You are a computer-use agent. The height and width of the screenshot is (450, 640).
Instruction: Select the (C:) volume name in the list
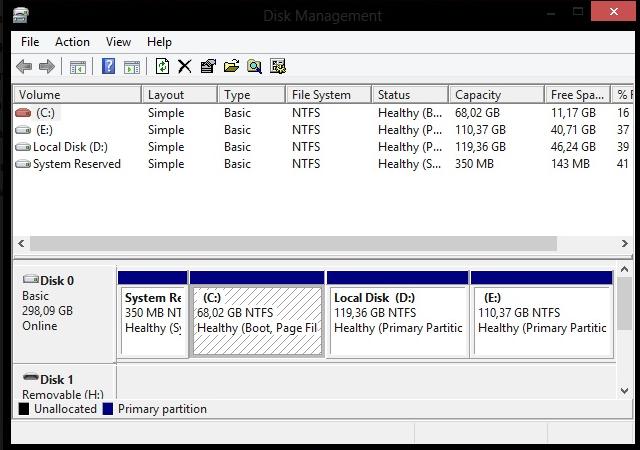(45, 113)
